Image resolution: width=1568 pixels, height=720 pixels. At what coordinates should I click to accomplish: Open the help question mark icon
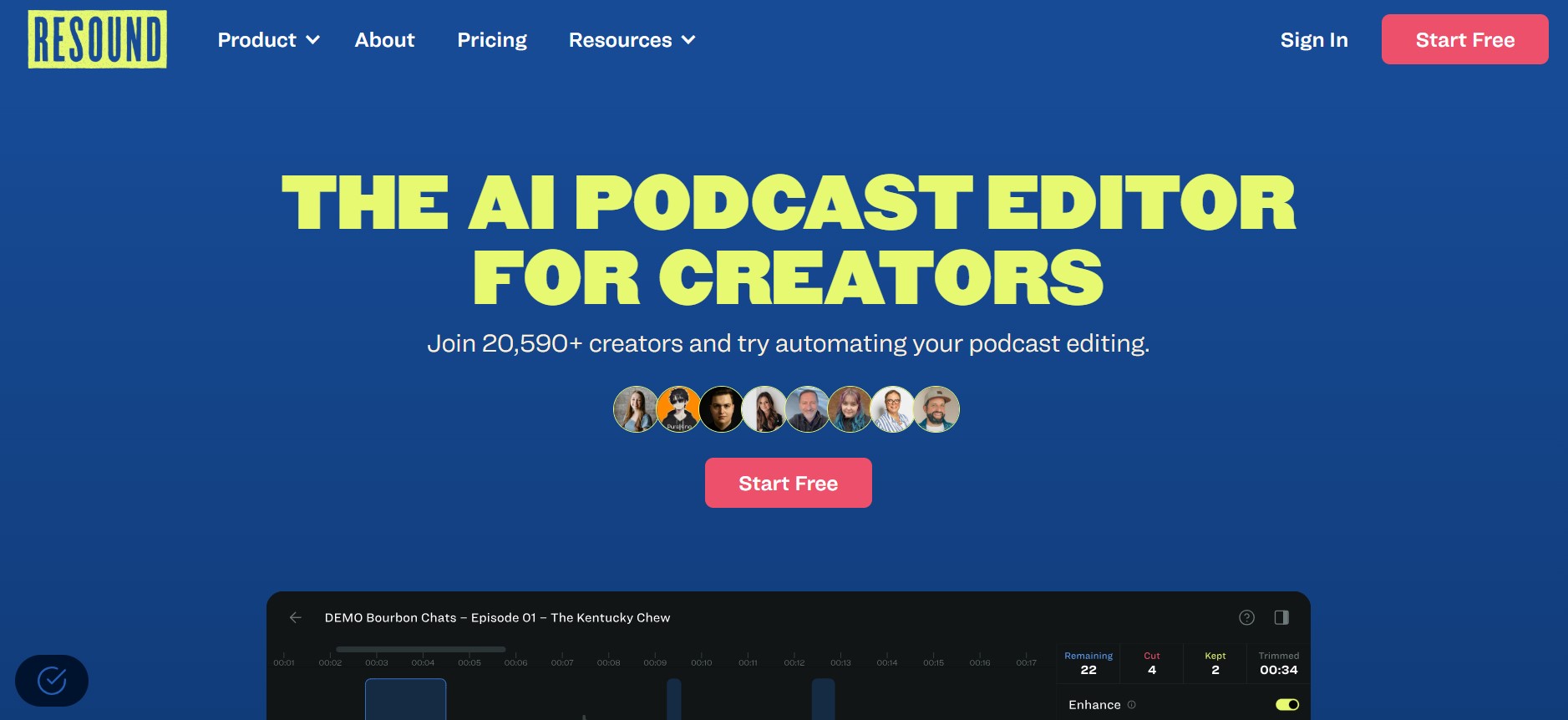pyautogui.click(x=1246, y=617)
